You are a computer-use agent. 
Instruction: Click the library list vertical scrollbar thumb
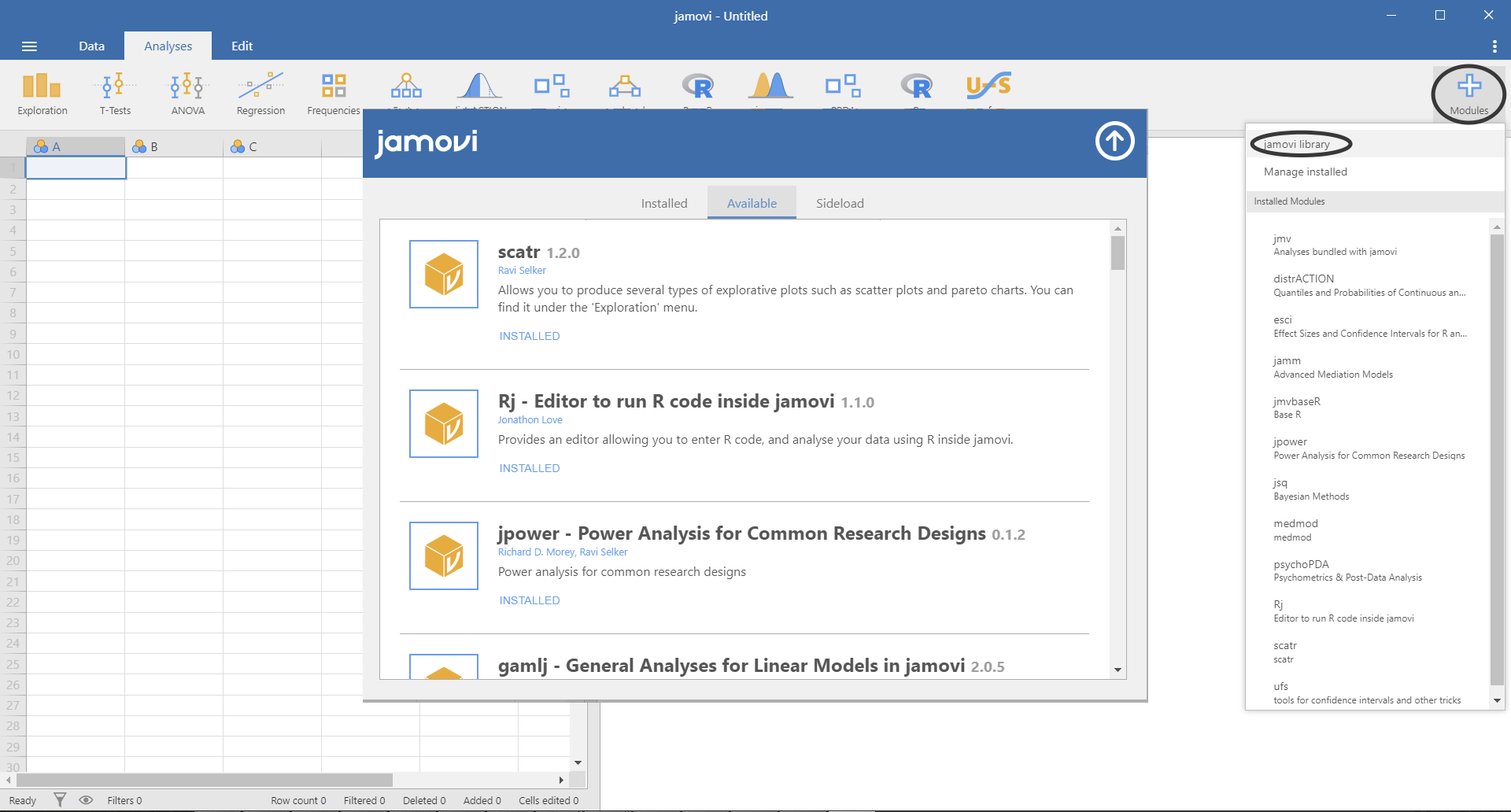point(1118,253)
